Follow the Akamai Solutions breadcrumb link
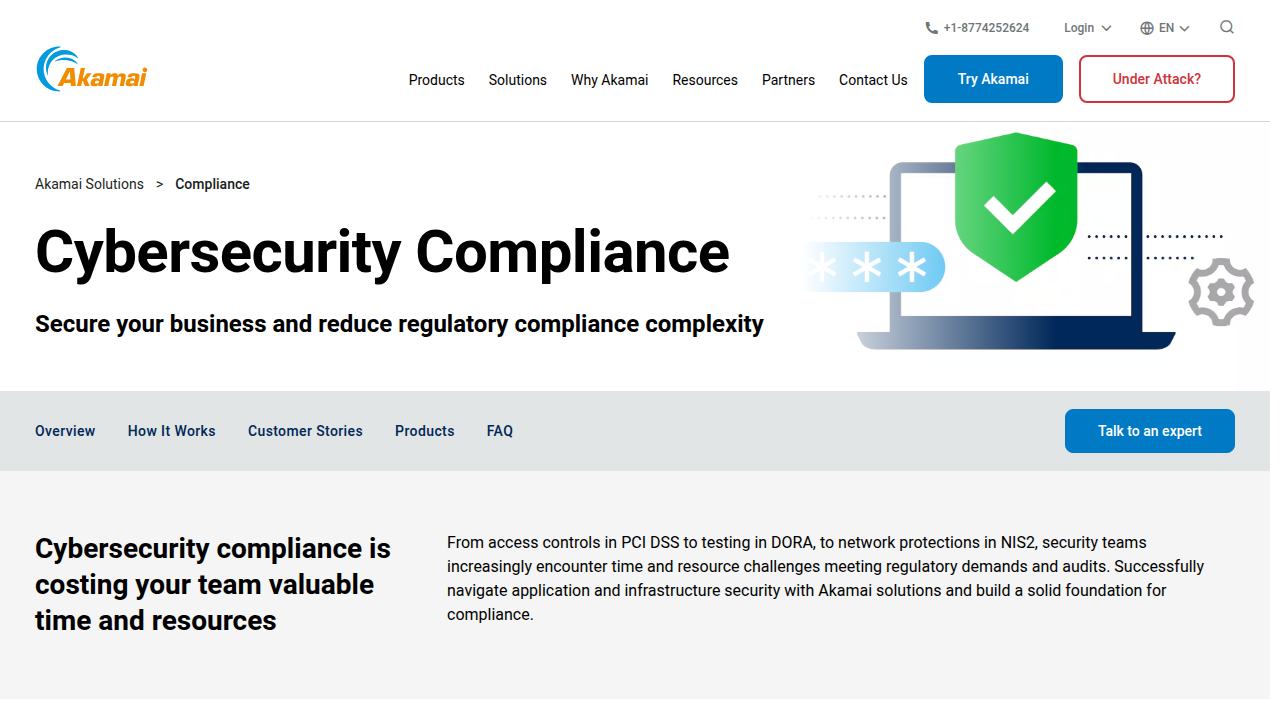The image size is (1280, 720). pos(90,184)
